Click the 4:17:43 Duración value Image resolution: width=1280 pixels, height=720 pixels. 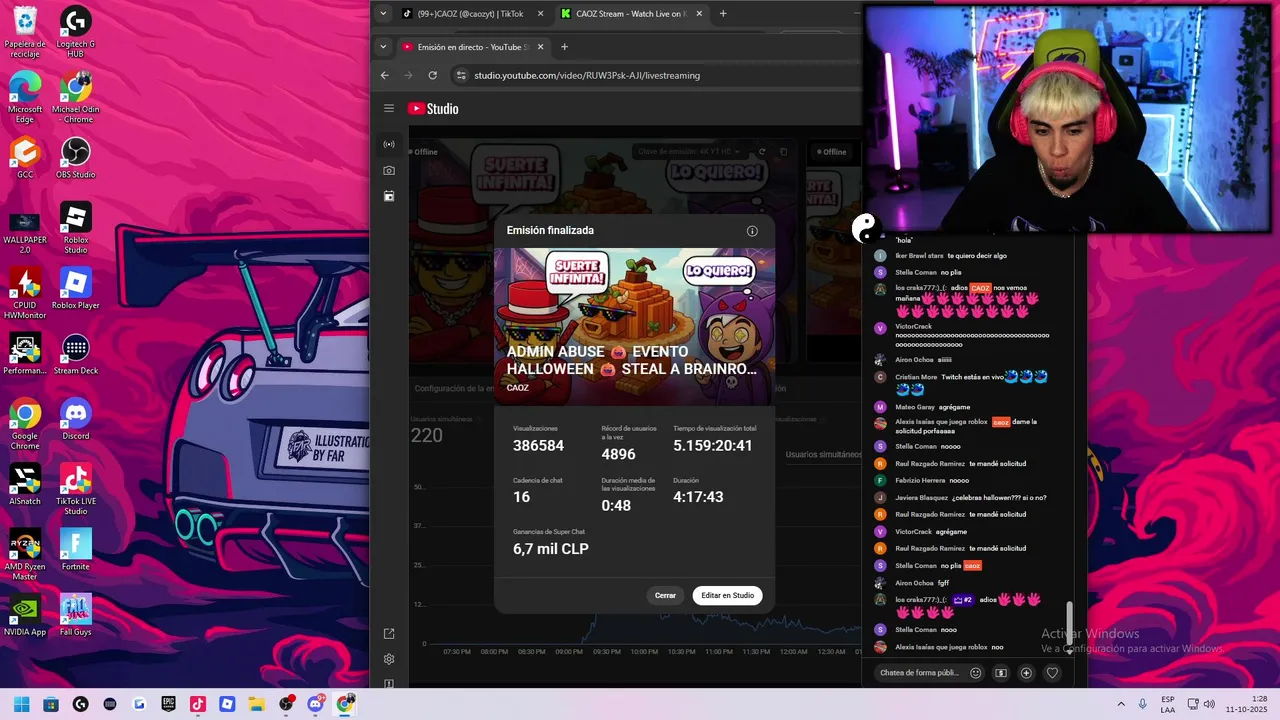coord(698,497)
